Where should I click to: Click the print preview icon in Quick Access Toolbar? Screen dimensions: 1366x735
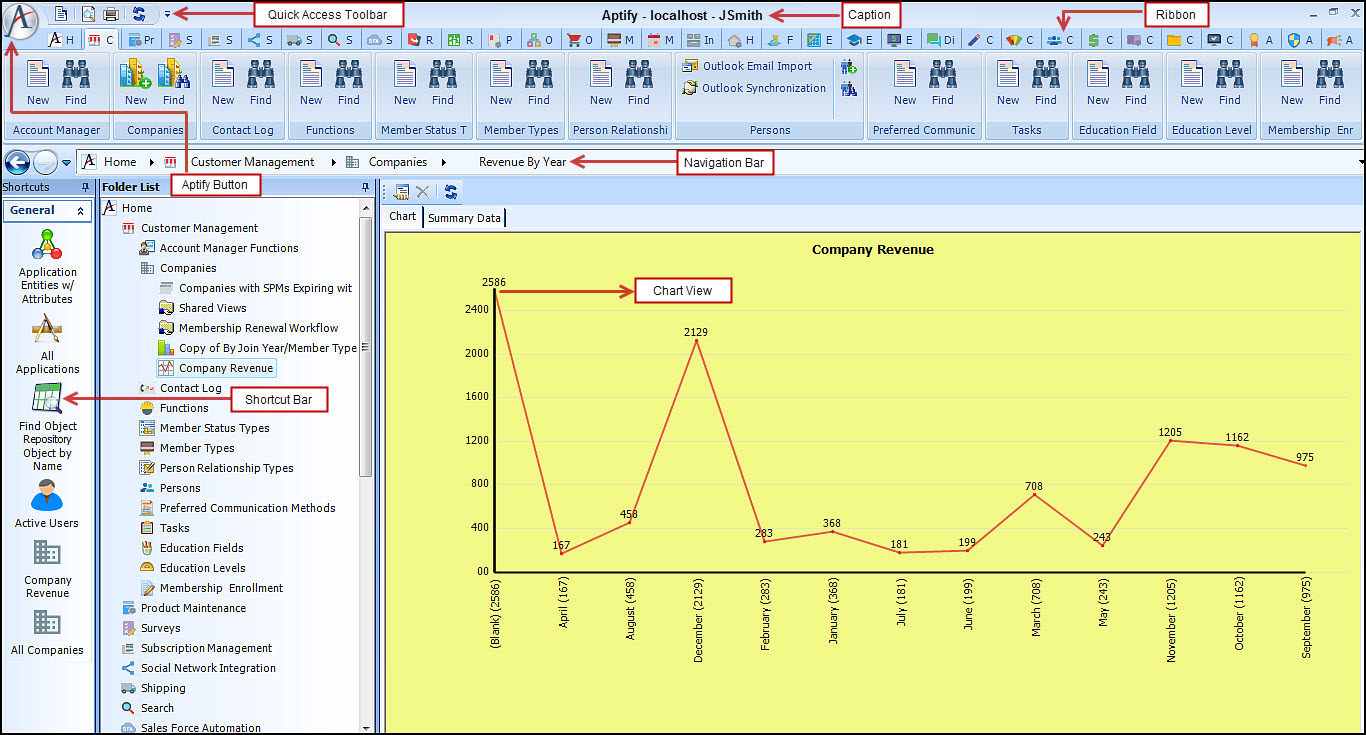tap(88, 14)
